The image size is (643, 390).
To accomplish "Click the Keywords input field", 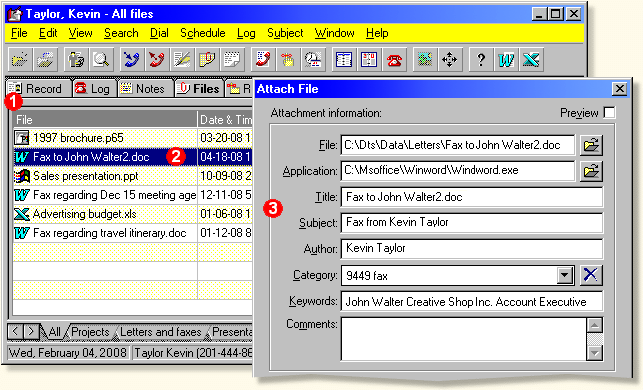I will point(472,301).
